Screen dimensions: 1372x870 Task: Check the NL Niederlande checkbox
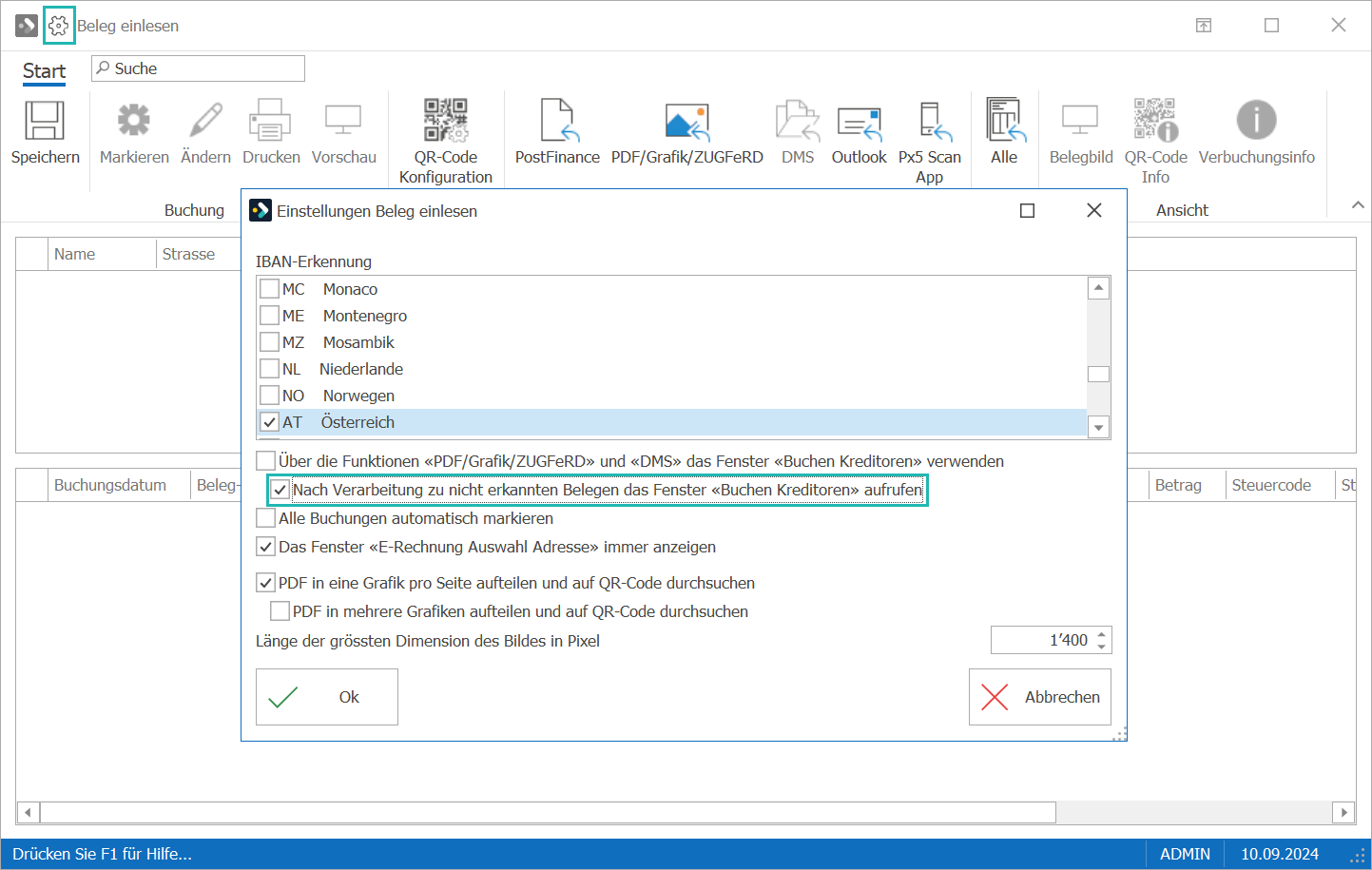pyautogui.click(x=270, y=369)
